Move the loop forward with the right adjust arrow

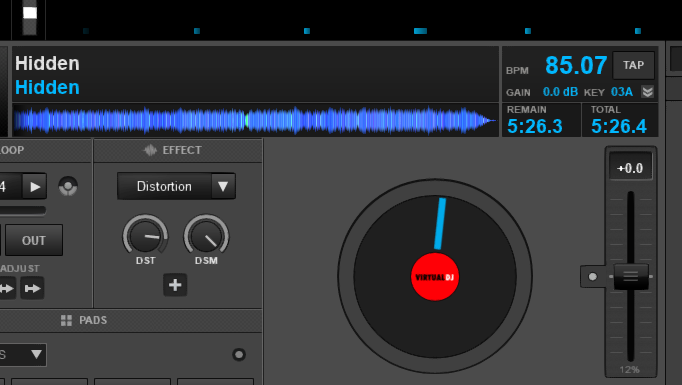pos(32,288)
